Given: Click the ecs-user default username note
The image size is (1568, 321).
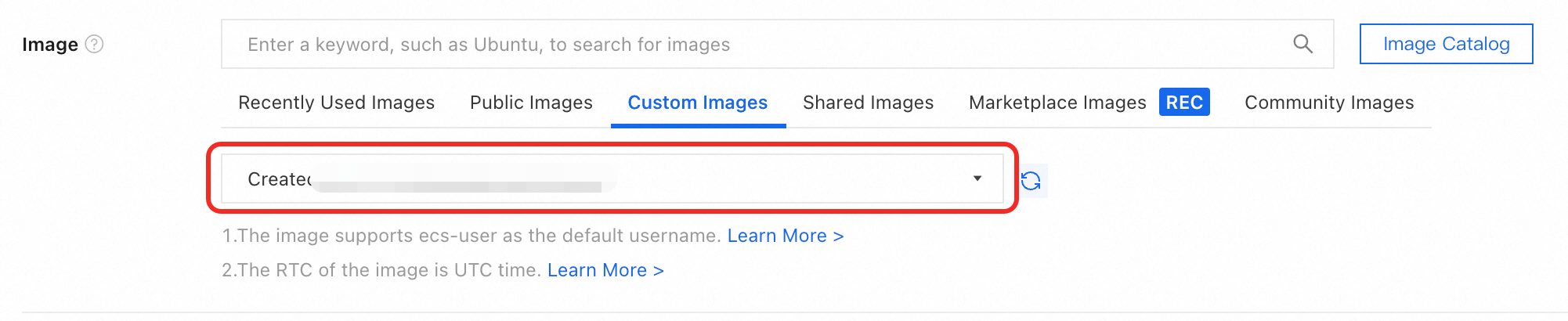Looking at the screenshot, I should coord(471,236).
